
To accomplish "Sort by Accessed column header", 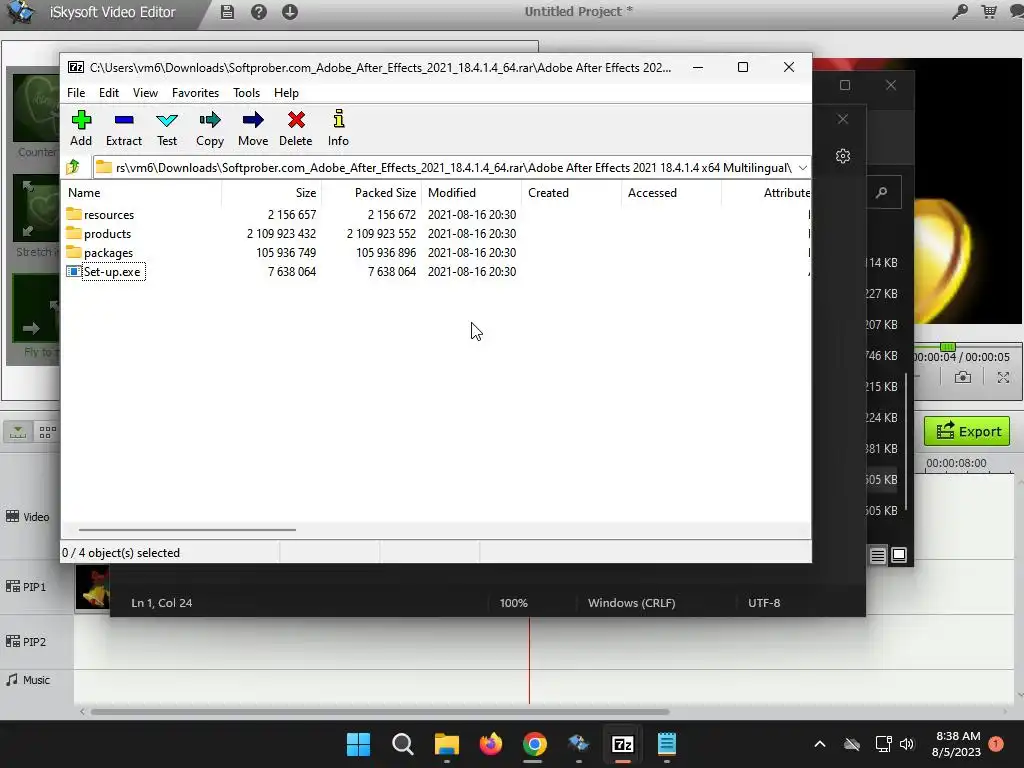I will [x=672, y=193].
